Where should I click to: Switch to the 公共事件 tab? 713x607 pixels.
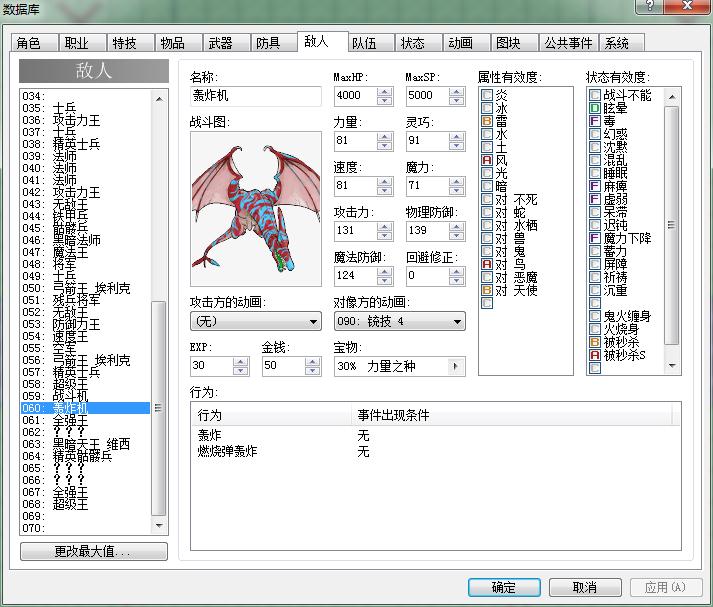[x=568, y=43]
